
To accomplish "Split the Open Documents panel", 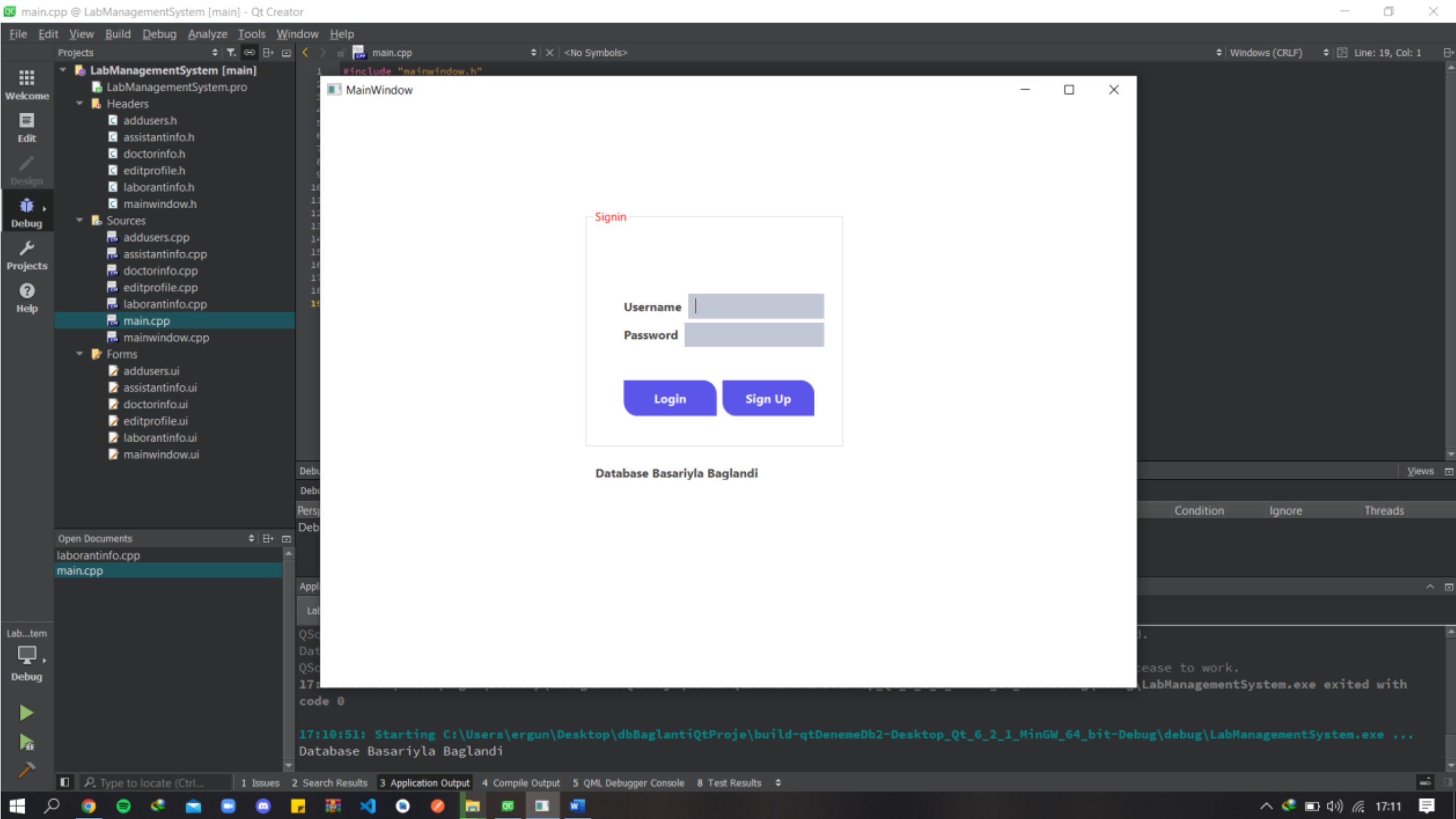I will click(x=268, y=539).
